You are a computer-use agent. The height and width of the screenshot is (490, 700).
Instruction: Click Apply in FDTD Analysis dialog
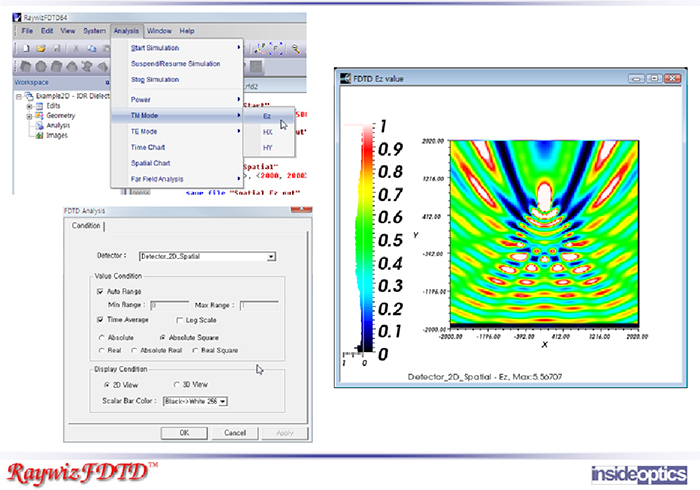coord(285,433)
